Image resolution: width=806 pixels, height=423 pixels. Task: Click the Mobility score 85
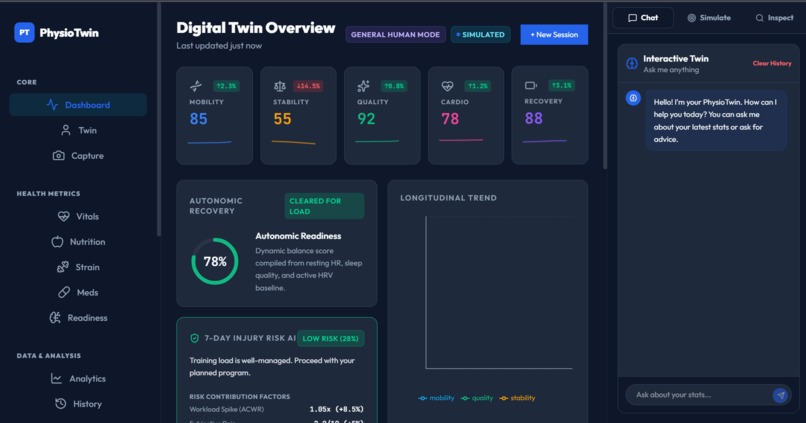point(198,119)
